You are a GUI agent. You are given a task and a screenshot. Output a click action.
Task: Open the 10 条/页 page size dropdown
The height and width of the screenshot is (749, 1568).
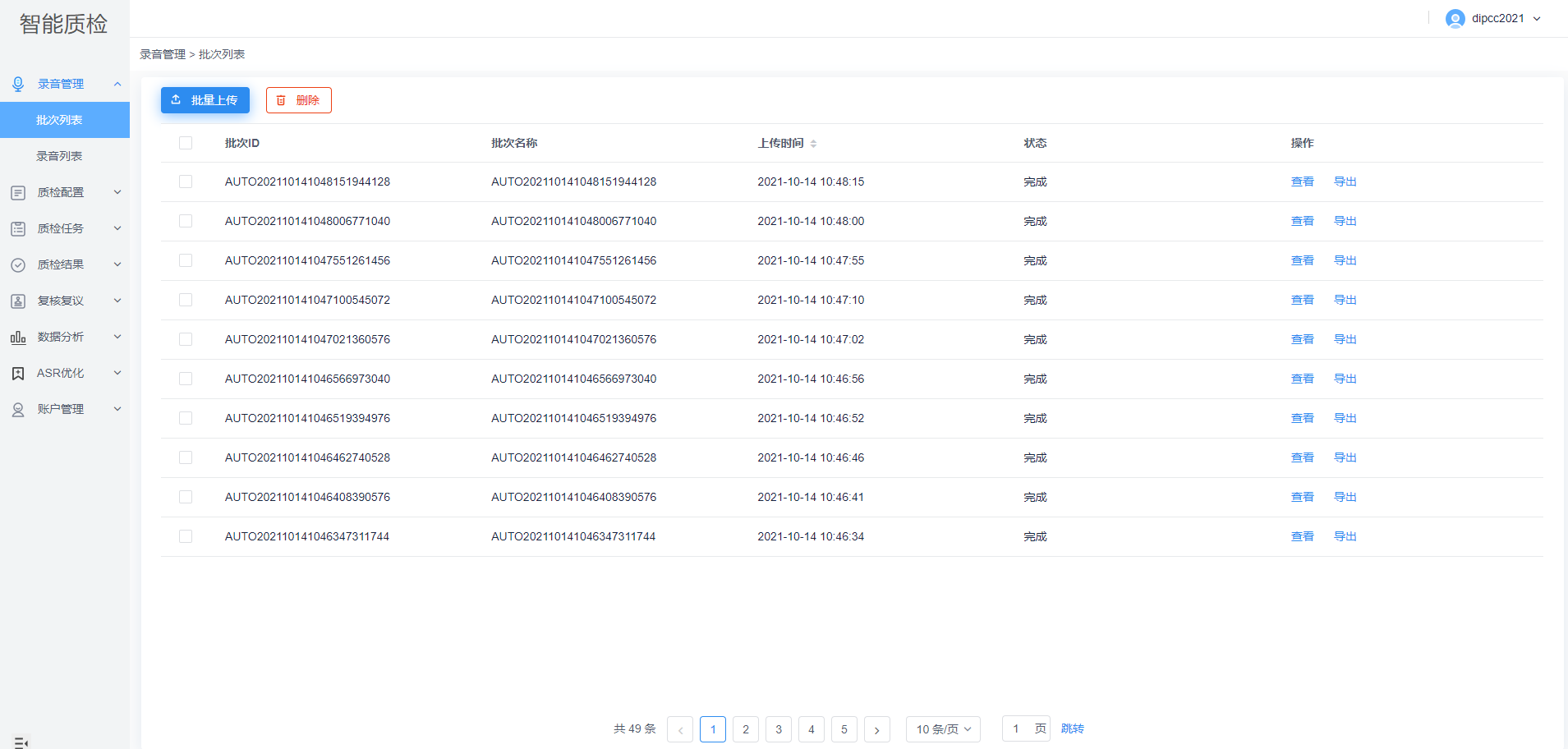[943, 729]
